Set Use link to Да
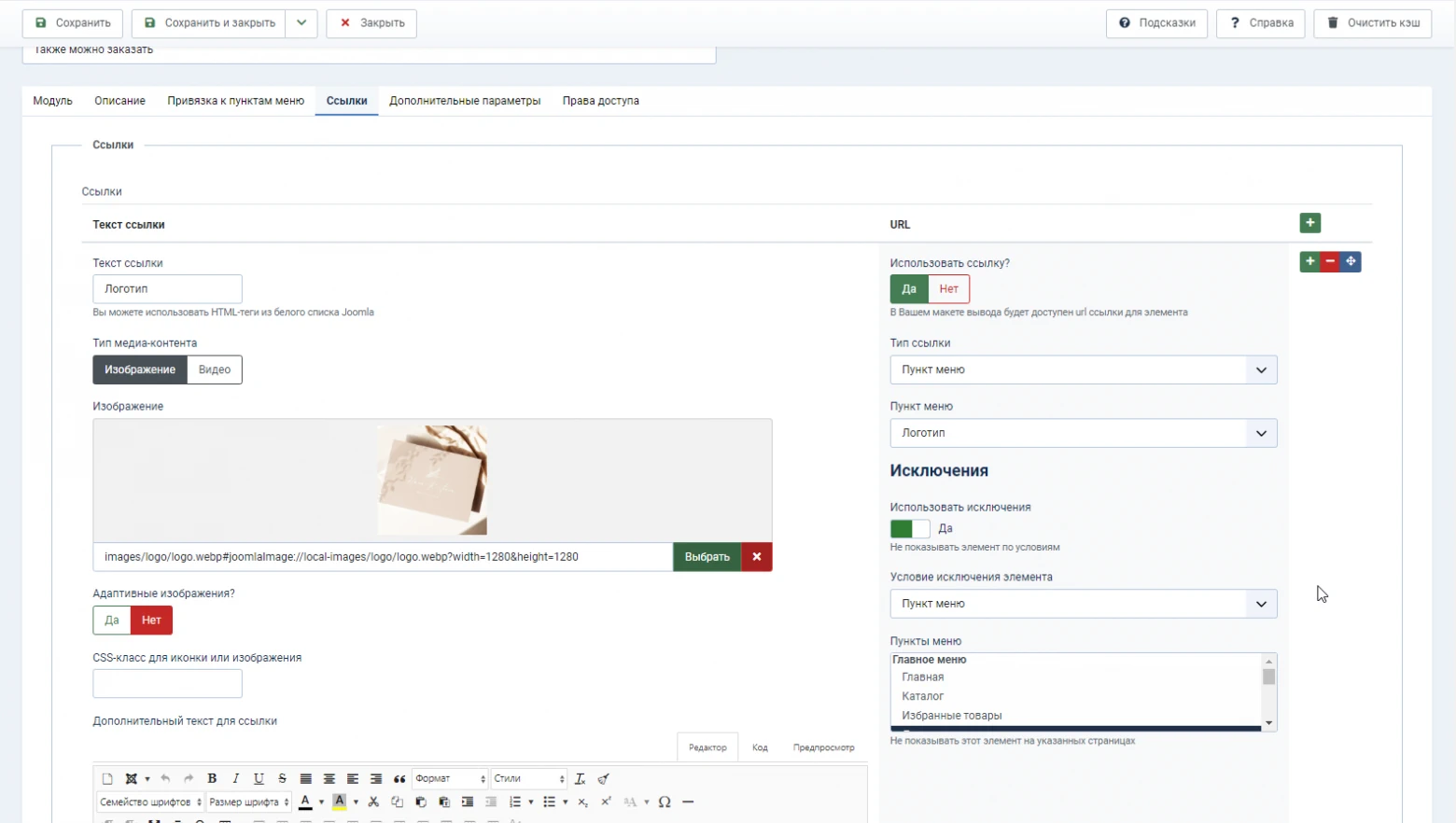1456x823 pixels. pos(909,289)
